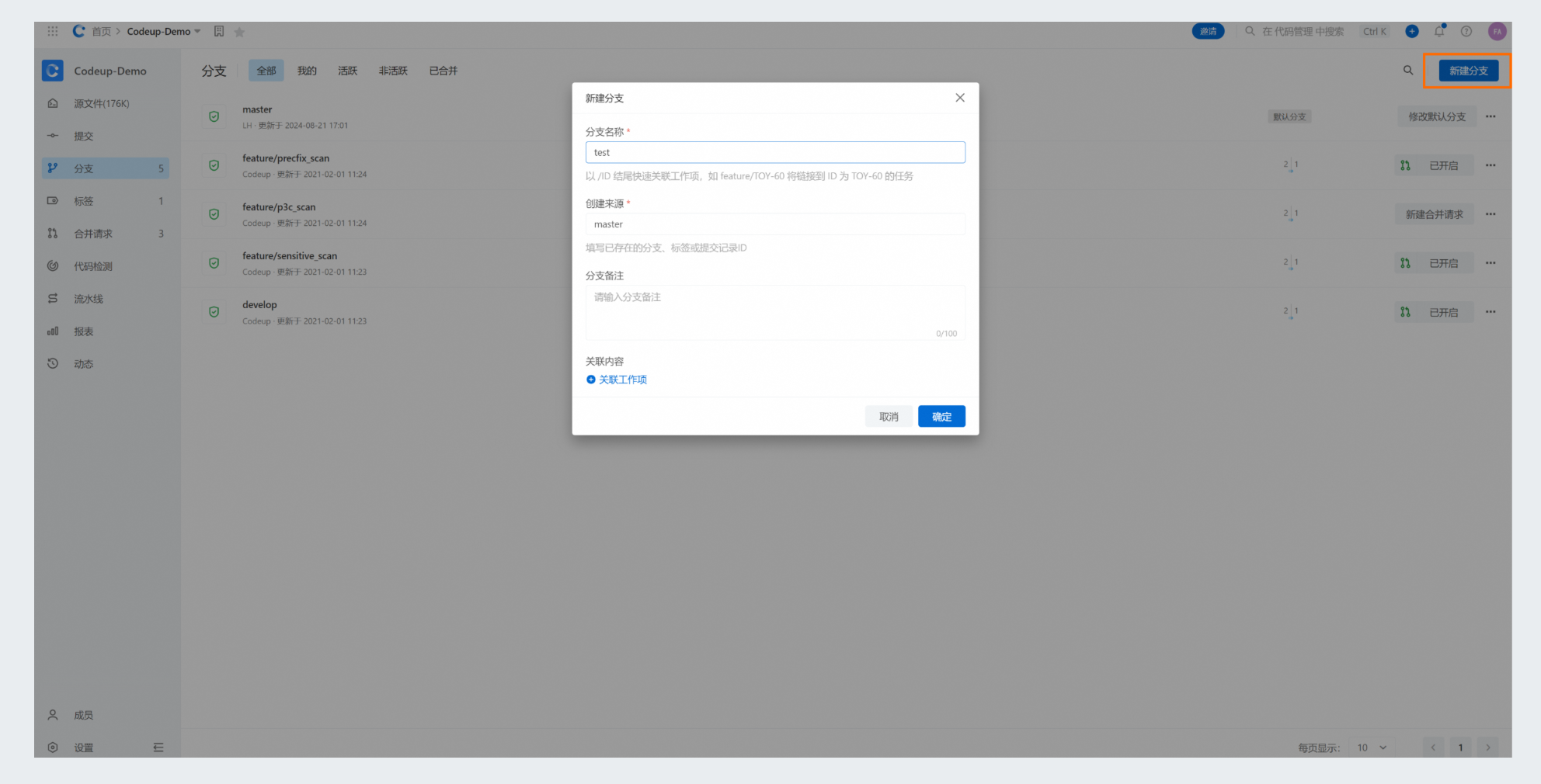Open more options for feature/precfix_scan

[1491, 165]
